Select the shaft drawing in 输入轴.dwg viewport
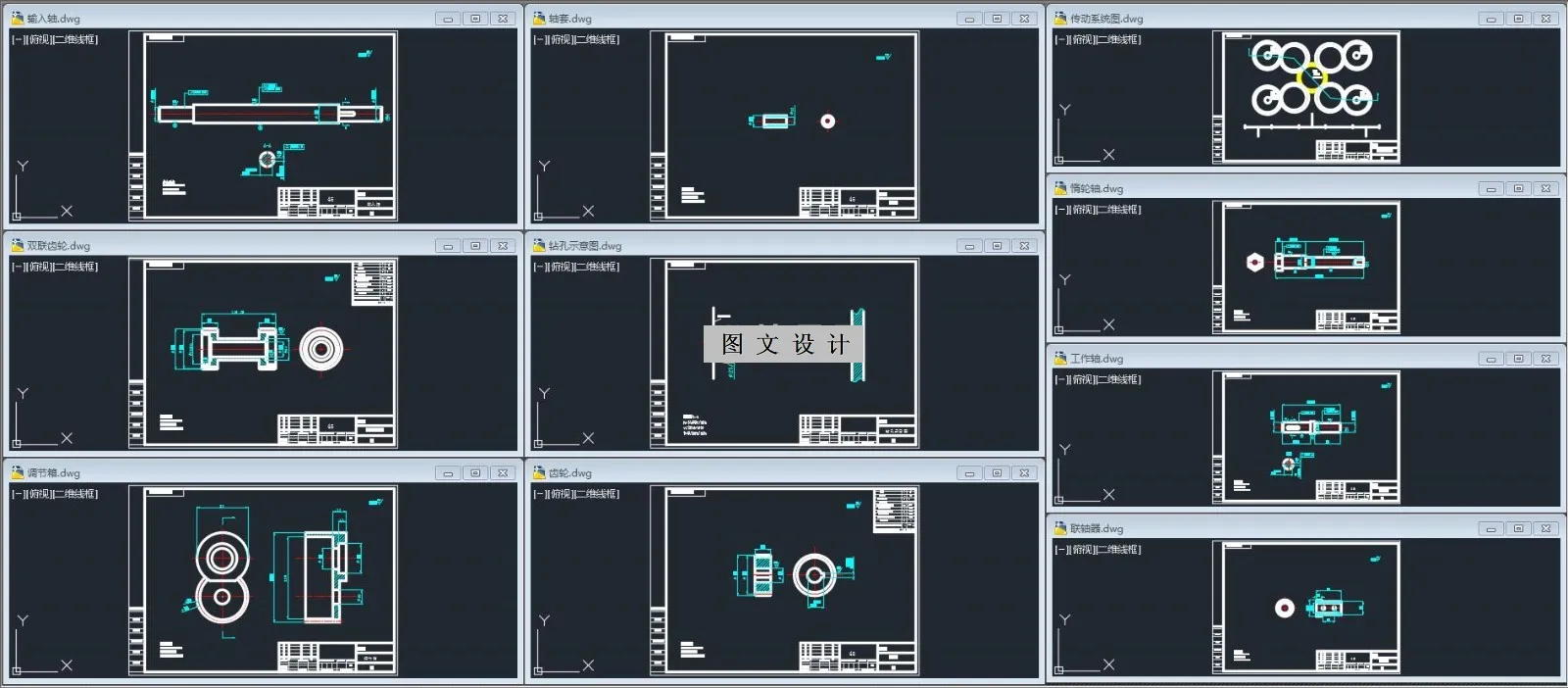The width and height of the screenshot is (1568, 688). pyautogui.click(x=269, y=114)
